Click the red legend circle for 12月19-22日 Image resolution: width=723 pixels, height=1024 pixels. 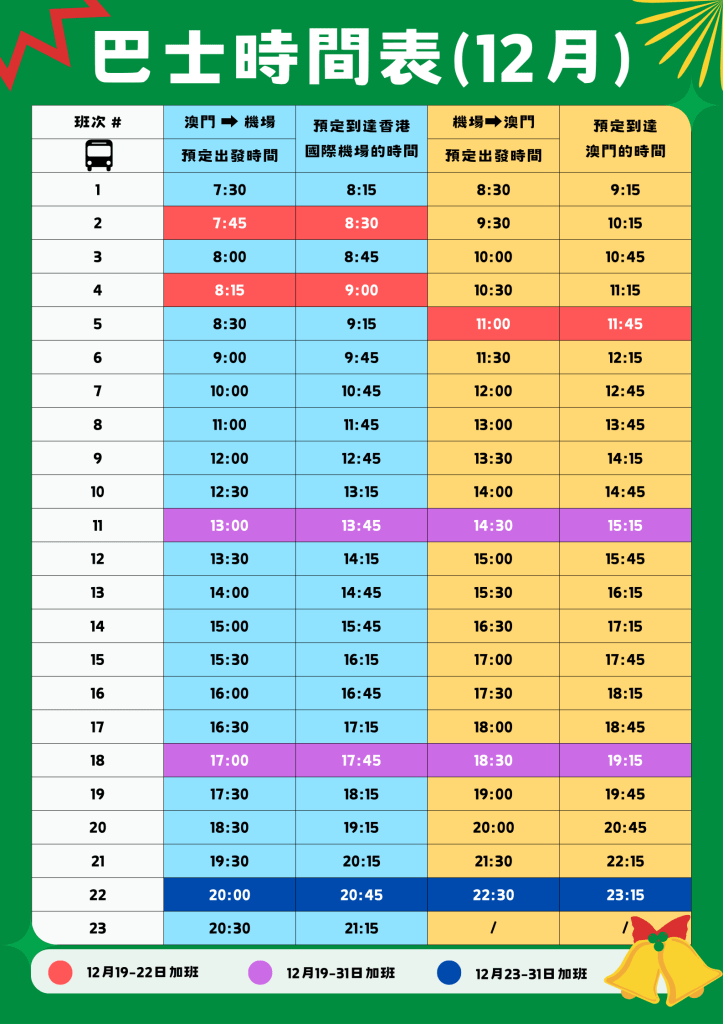61,972
